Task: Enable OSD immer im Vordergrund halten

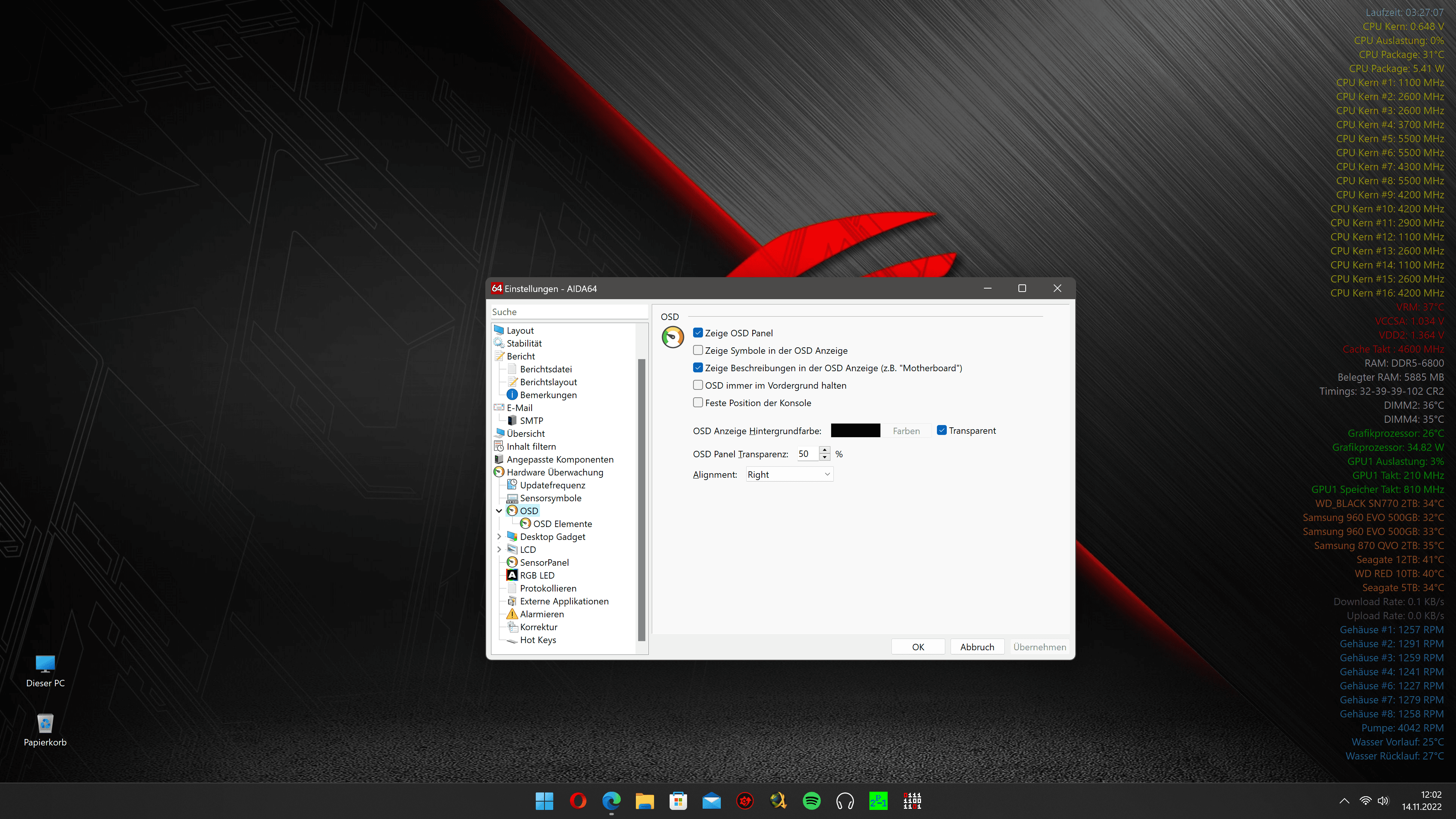Action: 698,385
